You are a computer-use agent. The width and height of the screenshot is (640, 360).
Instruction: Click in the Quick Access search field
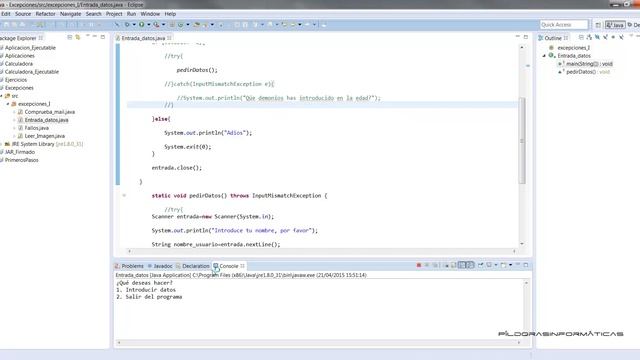point(564,25)
